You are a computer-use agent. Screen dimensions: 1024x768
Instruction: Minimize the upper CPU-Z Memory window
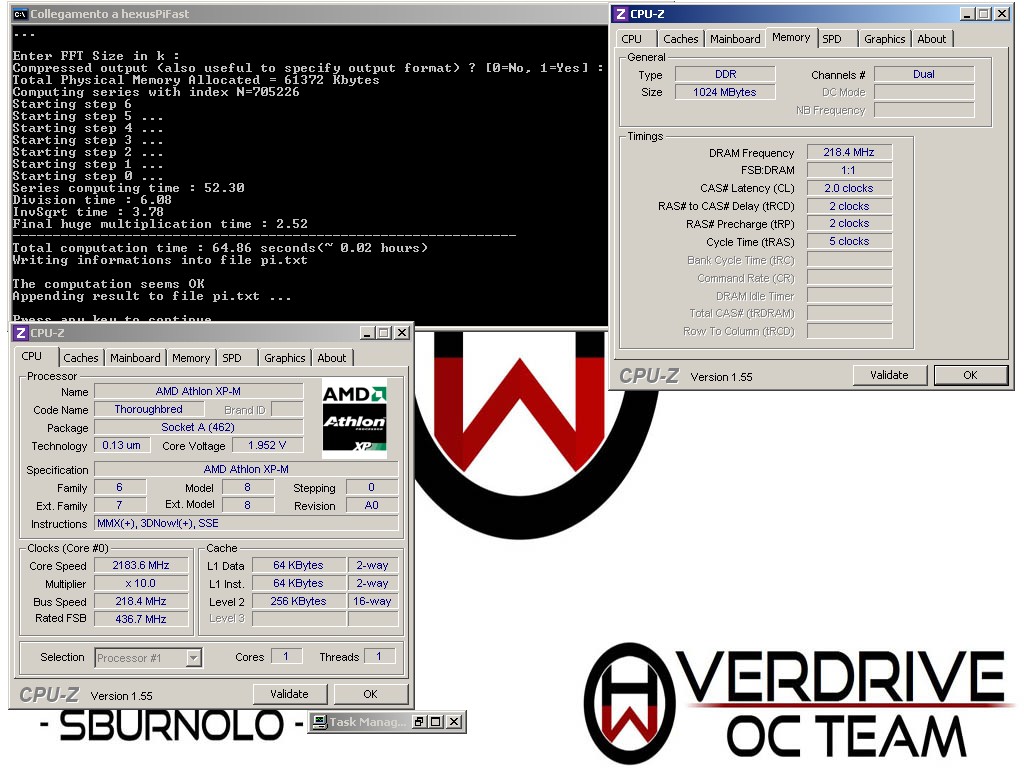click(967, 14)
